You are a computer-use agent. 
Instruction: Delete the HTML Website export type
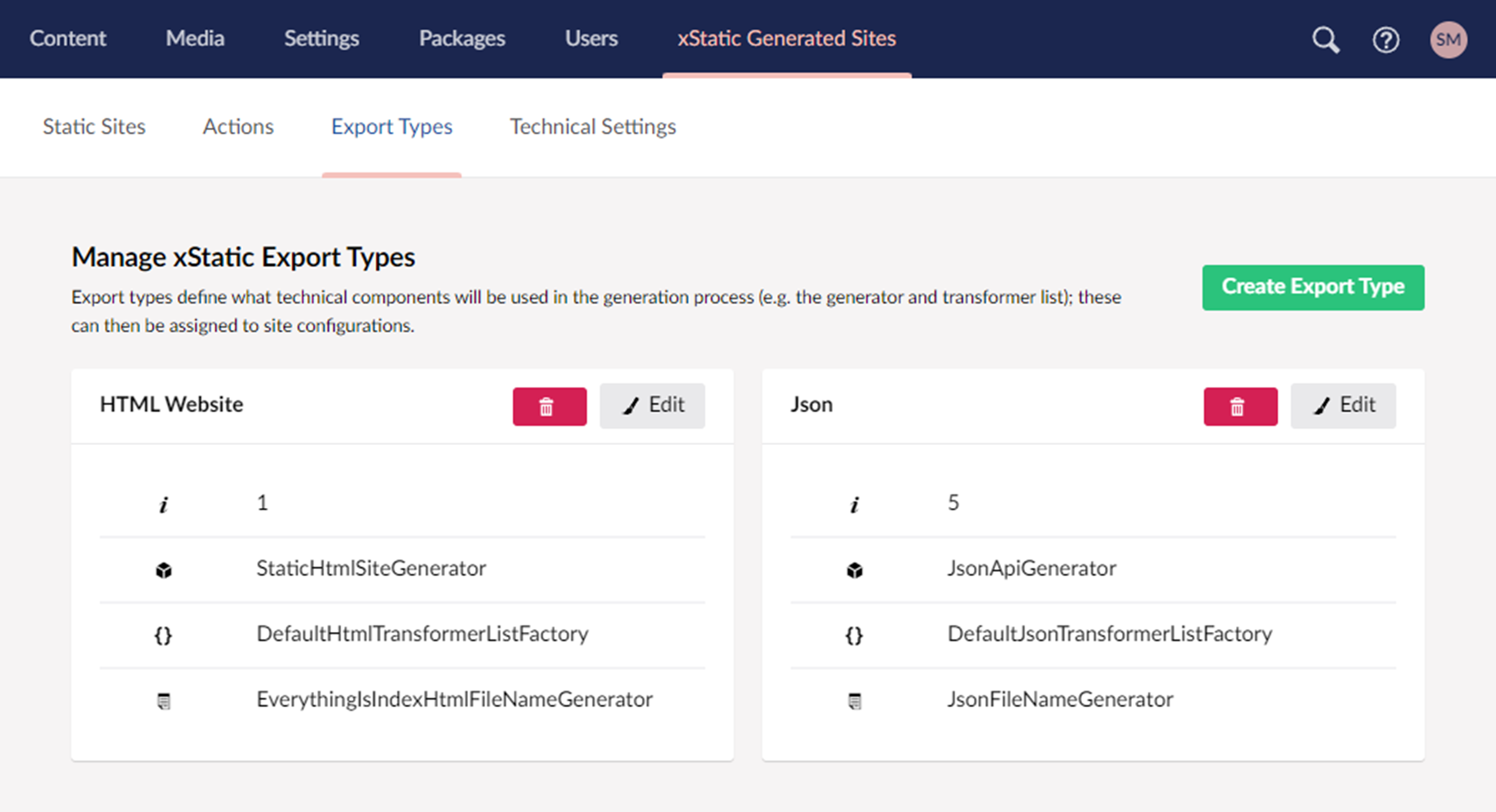[x=549, y=406]
